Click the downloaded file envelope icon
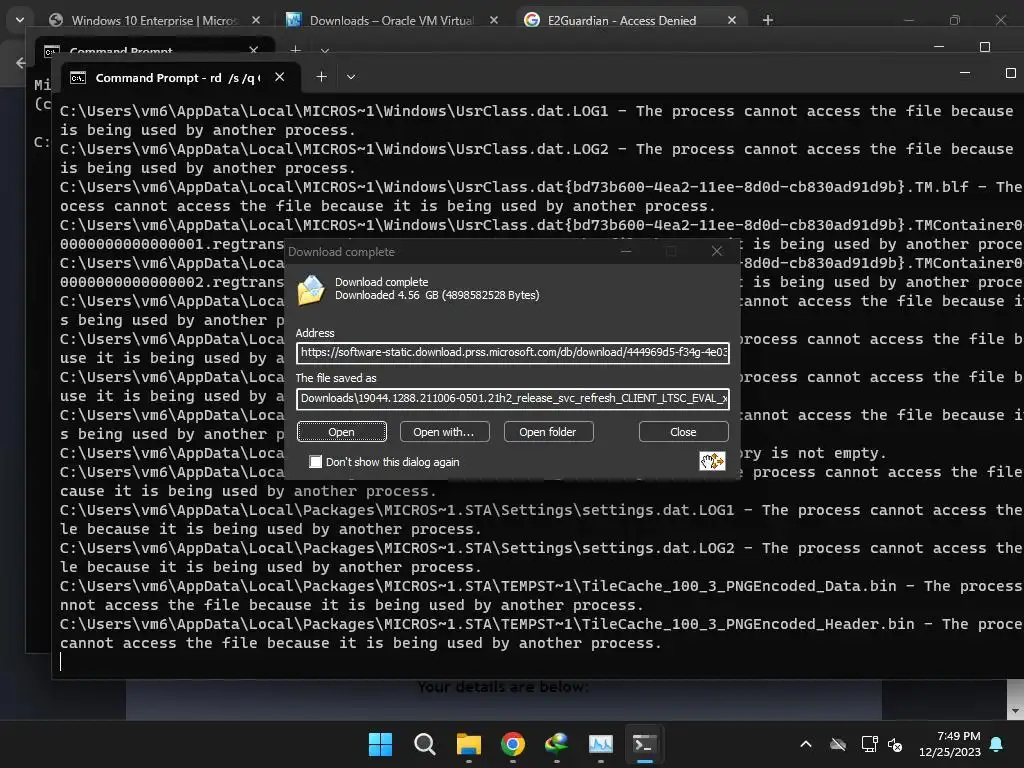1024x768 pixels. point(311,290)
